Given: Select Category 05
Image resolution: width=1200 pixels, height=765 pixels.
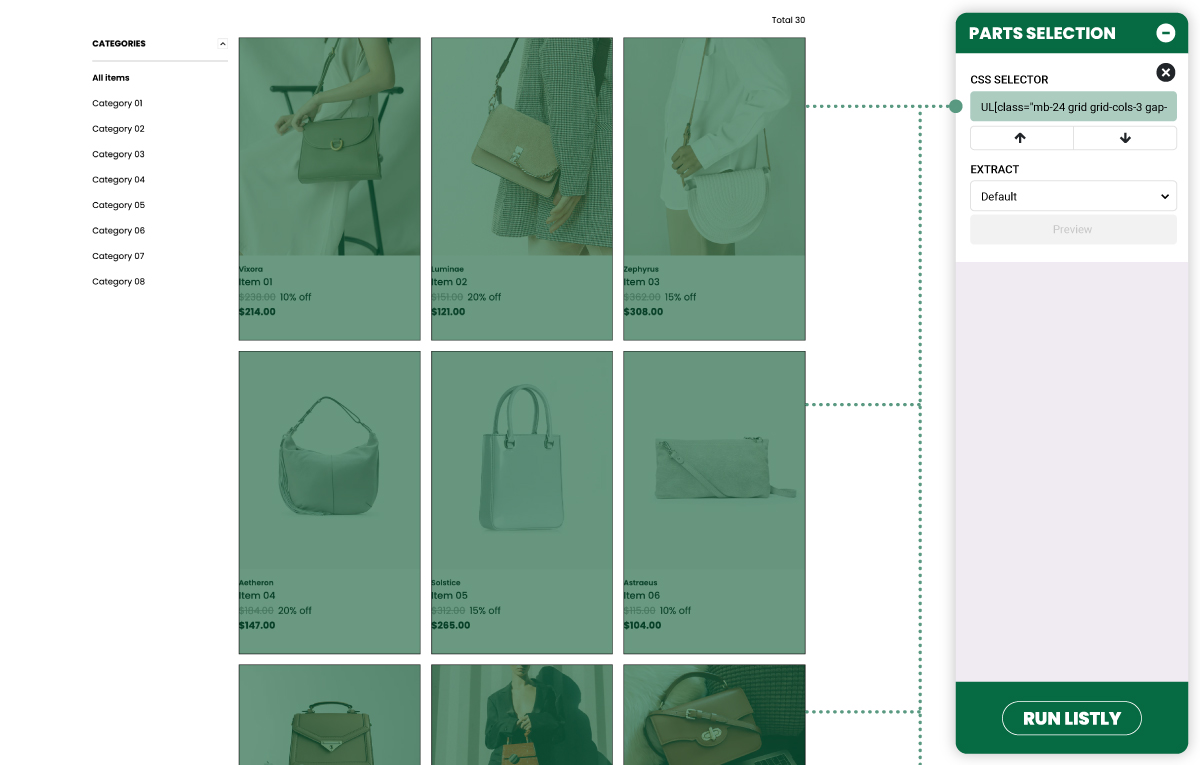Looking at the screenshot, I should (118, 205).
